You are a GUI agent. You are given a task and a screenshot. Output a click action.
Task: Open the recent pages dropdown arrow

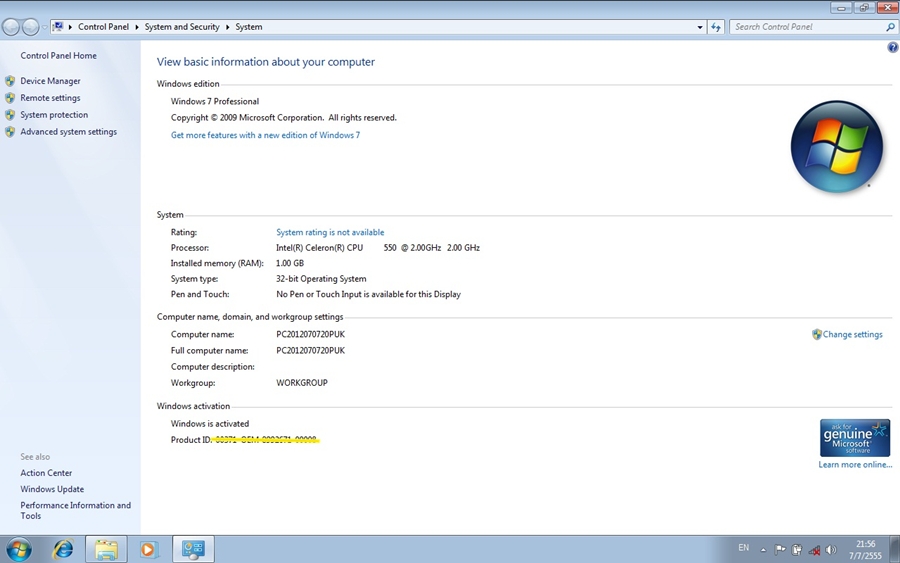coord(44,27)
